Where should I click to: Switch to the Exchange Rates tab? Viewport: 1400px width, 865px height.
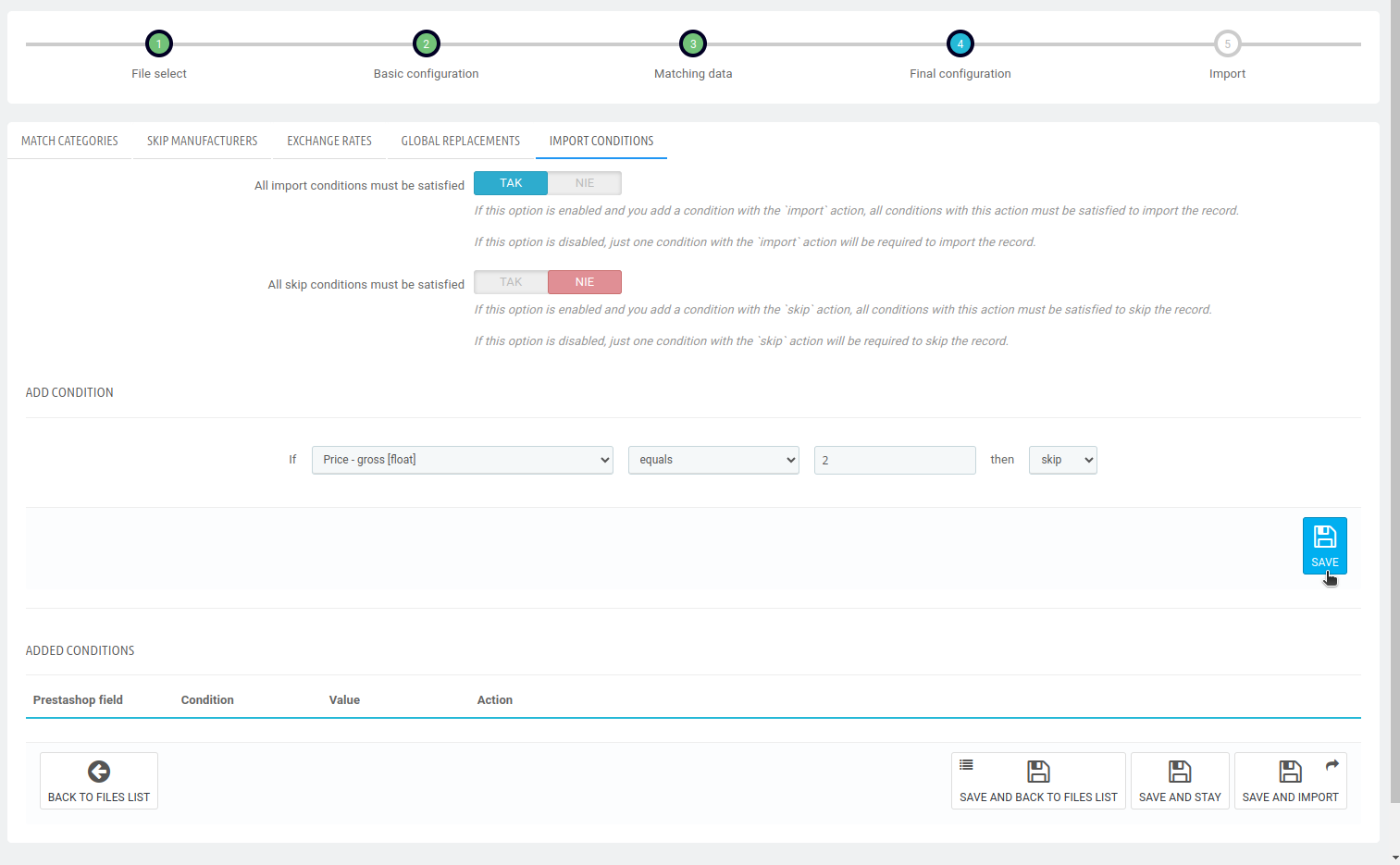coord(329,141)
